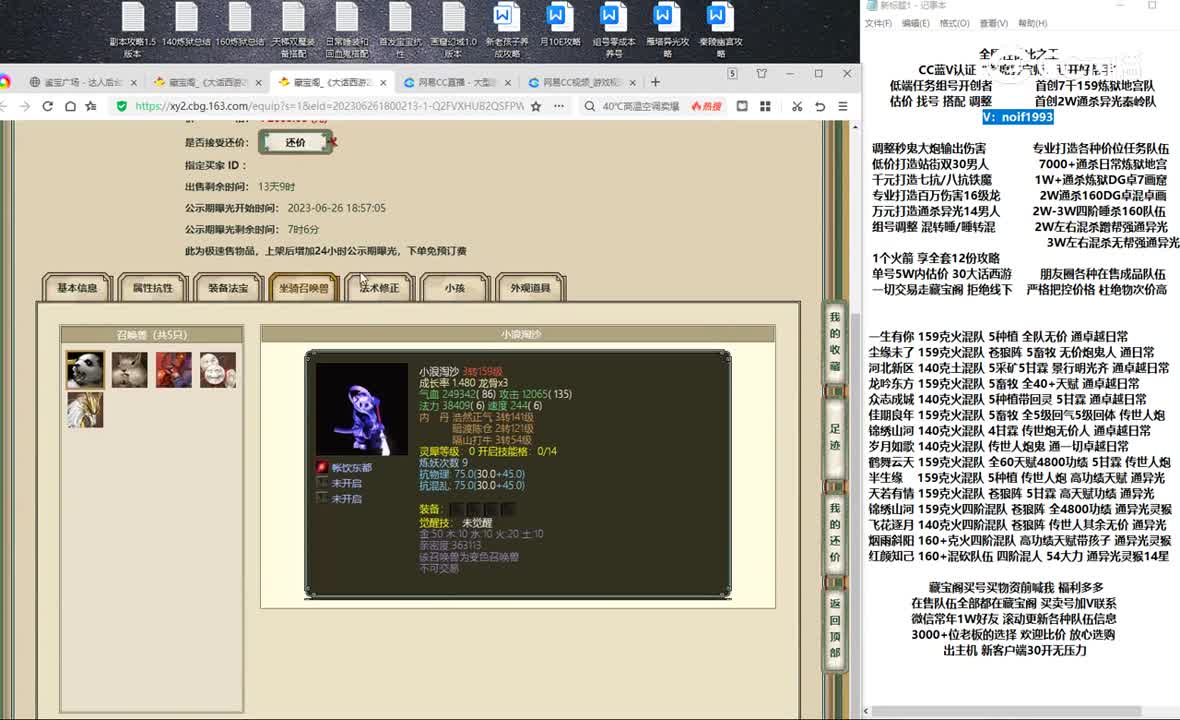Select the grey rabbit summon thumbnail

click(129, 369)
